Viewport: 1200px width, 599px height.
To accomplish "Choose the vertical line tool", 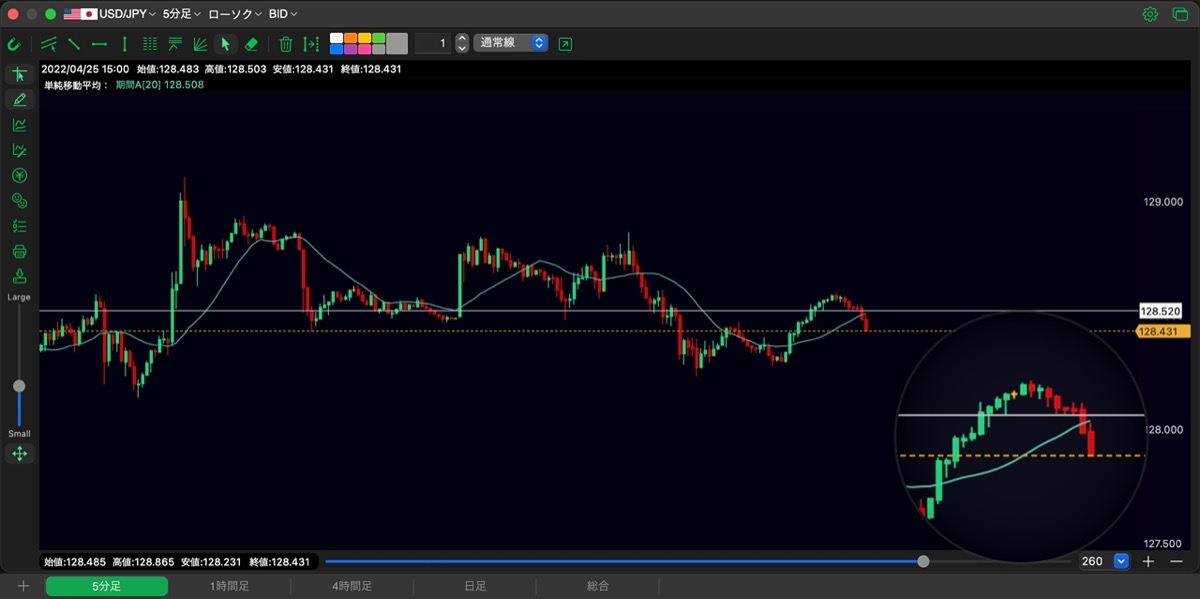I will (x=124, y=44).
